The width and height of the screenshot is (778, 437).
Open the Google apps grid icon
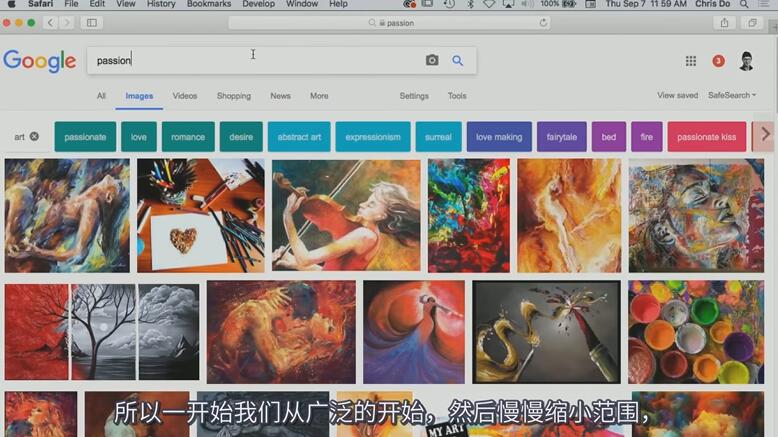(x=691, y=61)
